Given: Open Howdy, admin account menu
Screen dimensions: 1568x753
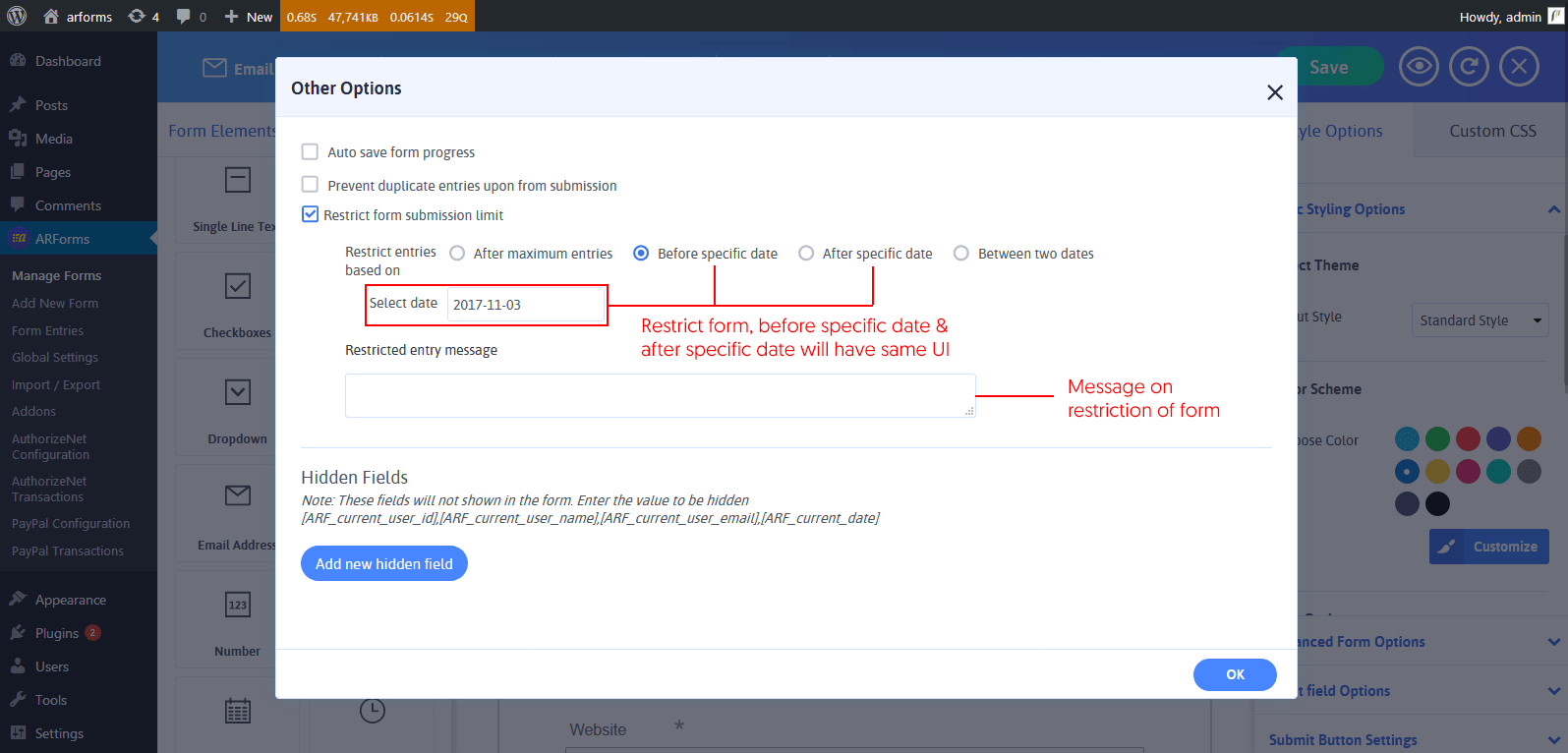Looking at the screenshot, I should point(1510,17).
